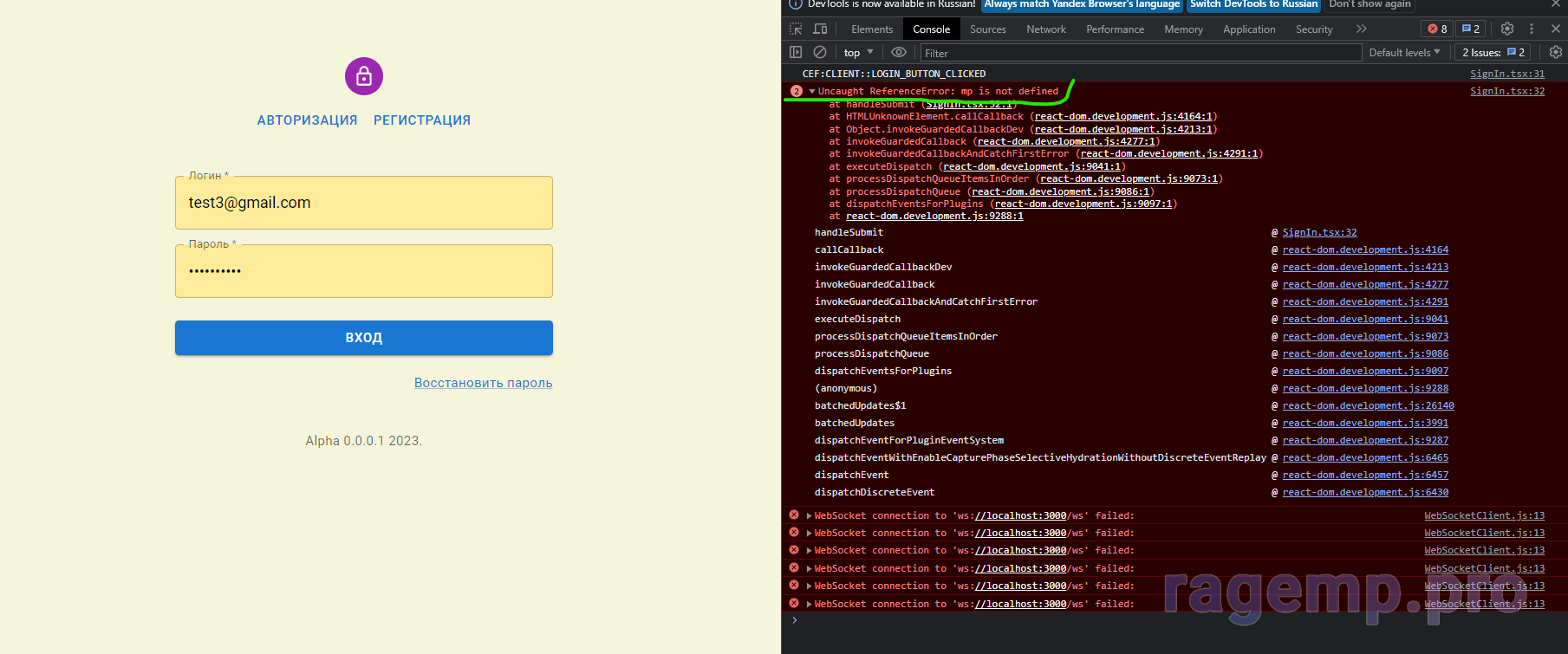Viewport: 1568px width, 654px height.
Task: Focus the console Filter input field
Action: [x=1140, y=53]
